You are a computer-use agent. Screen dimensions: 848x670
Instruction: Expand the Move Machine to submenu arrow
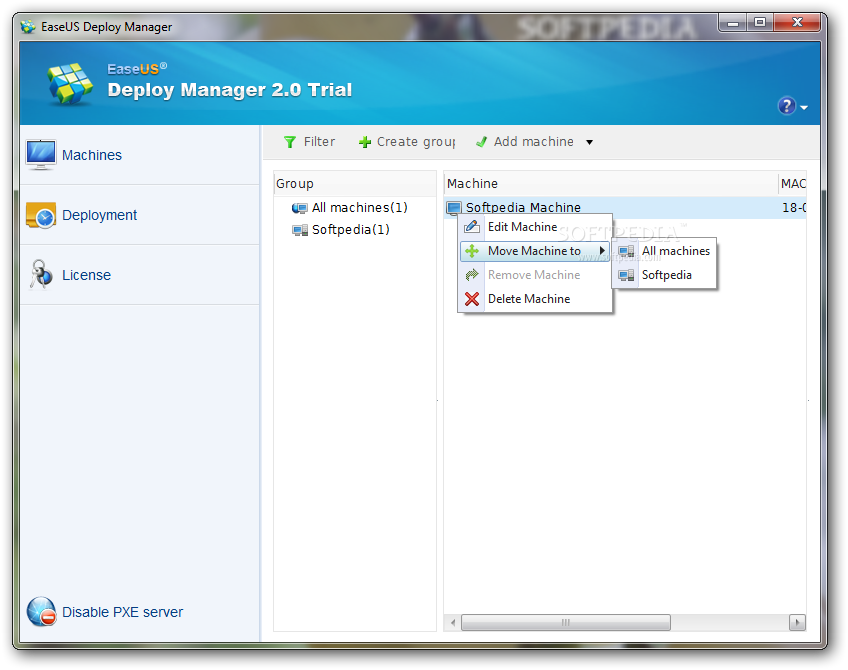point(602,250)
